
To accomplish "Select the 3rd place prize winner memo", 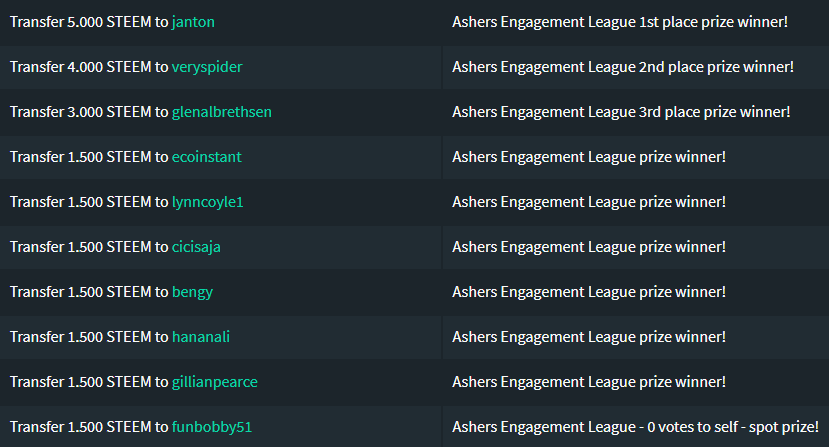I will [621, 112].
